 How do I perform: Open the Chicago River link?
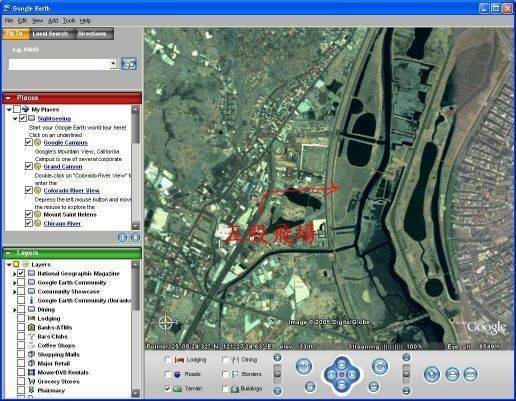coord(62,223)
